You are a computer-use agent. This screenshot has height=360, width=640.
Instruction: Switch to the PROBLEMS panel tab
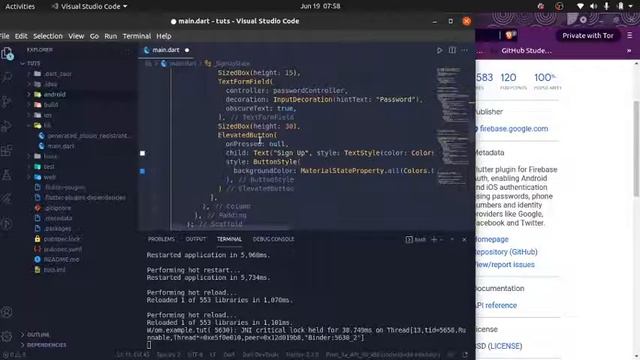pos(161,239)
